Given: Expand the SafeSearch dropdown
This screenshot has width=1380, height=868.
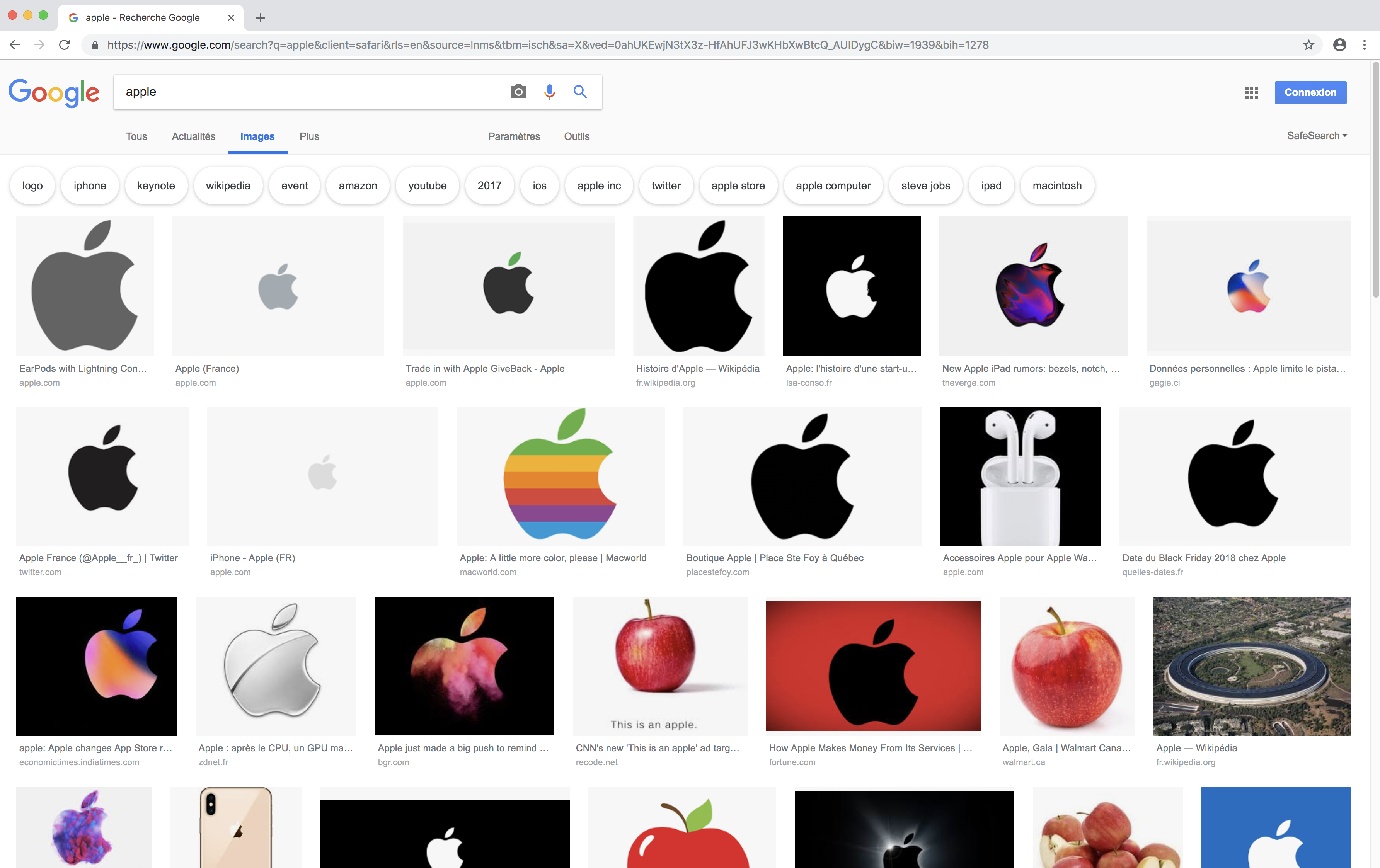Looking at the screenshot, I should click(x=1316, y=136).
